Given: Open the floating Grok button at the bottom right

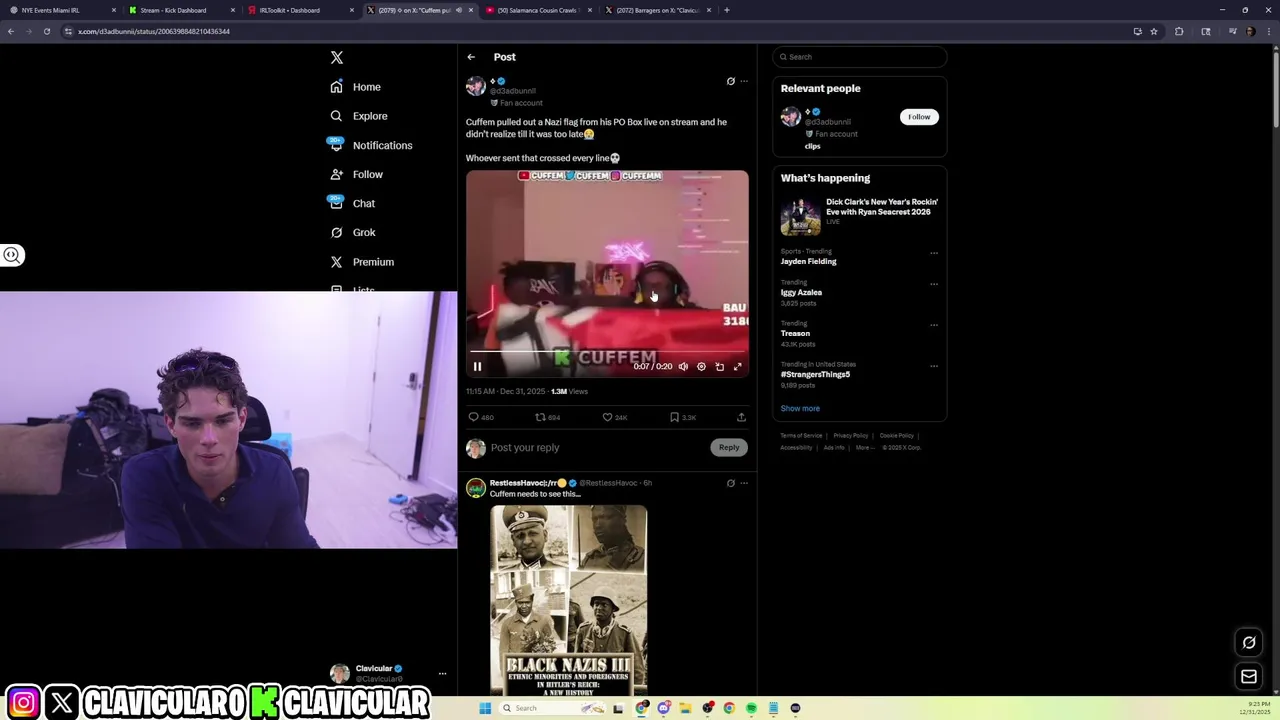Looking at the screenshot, I should point(1249,643).
